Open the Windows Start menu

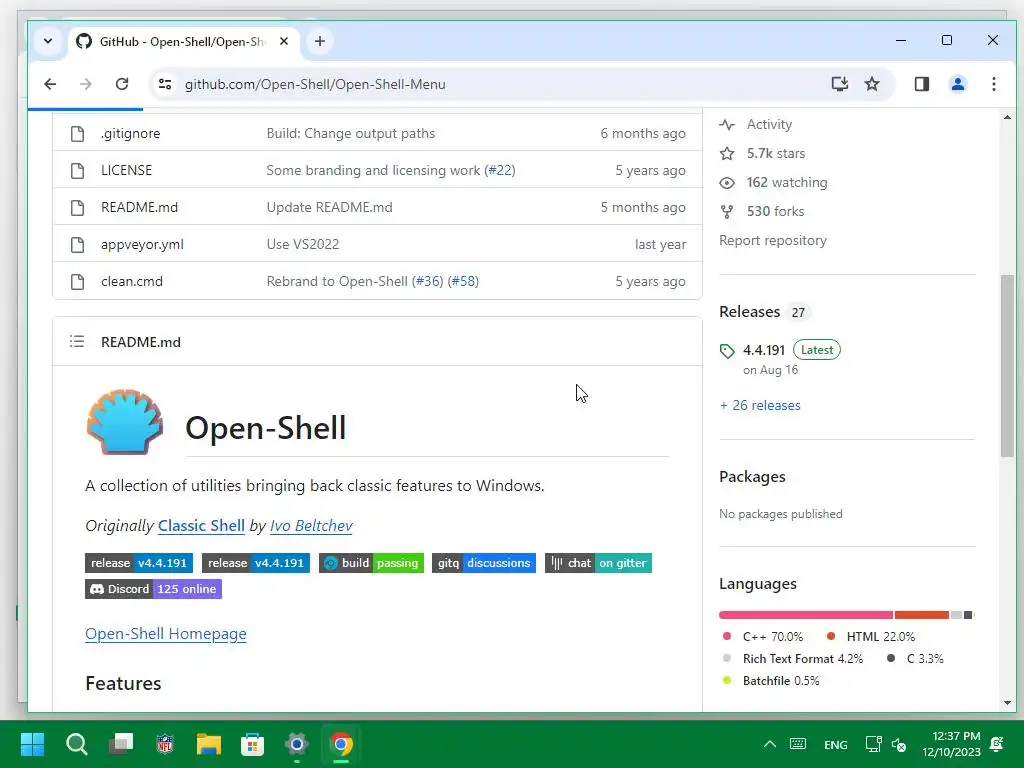point(32,744)
